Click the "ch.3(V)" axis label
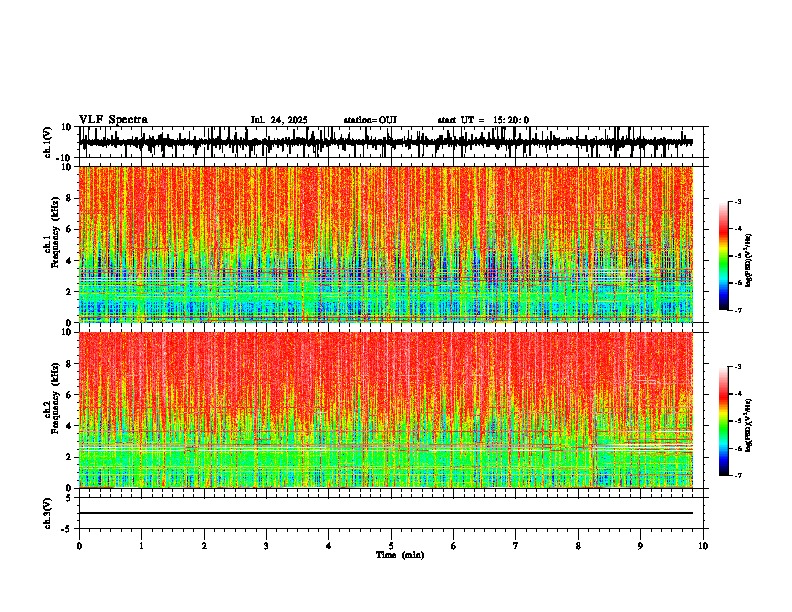The height and width of the screenshot is (612, 792). tap(48, 513)
